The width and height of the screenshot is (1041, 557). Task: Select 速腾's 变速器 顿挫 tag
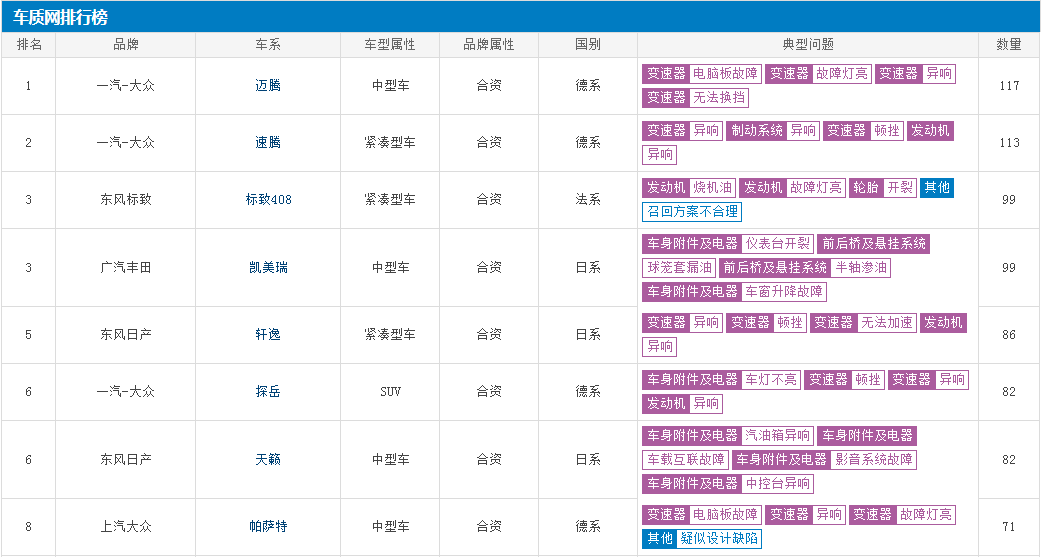[x=863, y=131]
